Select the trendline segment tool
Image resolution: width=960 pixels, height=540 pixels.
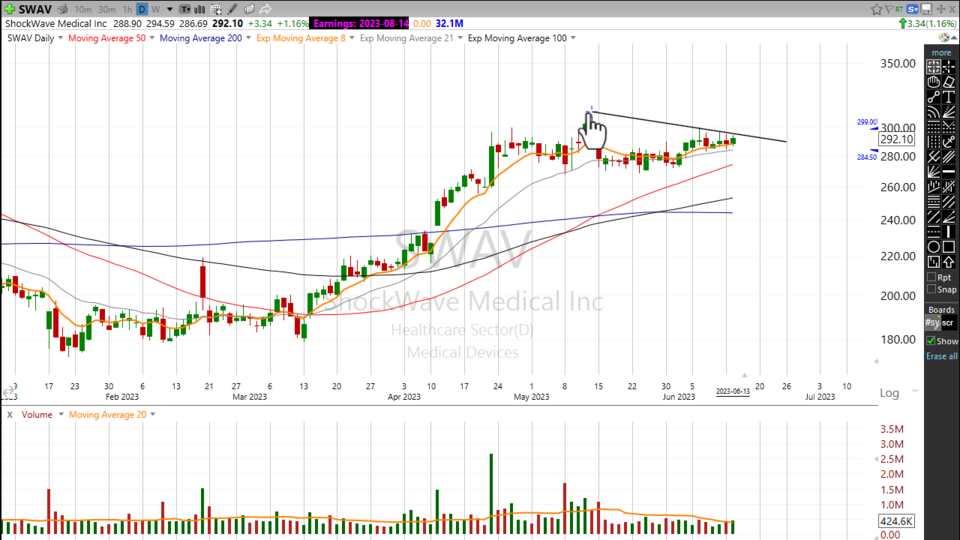point(934,96)
